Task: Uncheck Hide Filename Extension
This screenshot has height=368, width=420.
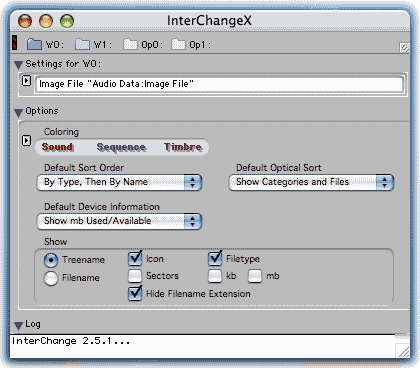Action: (135, 293)
